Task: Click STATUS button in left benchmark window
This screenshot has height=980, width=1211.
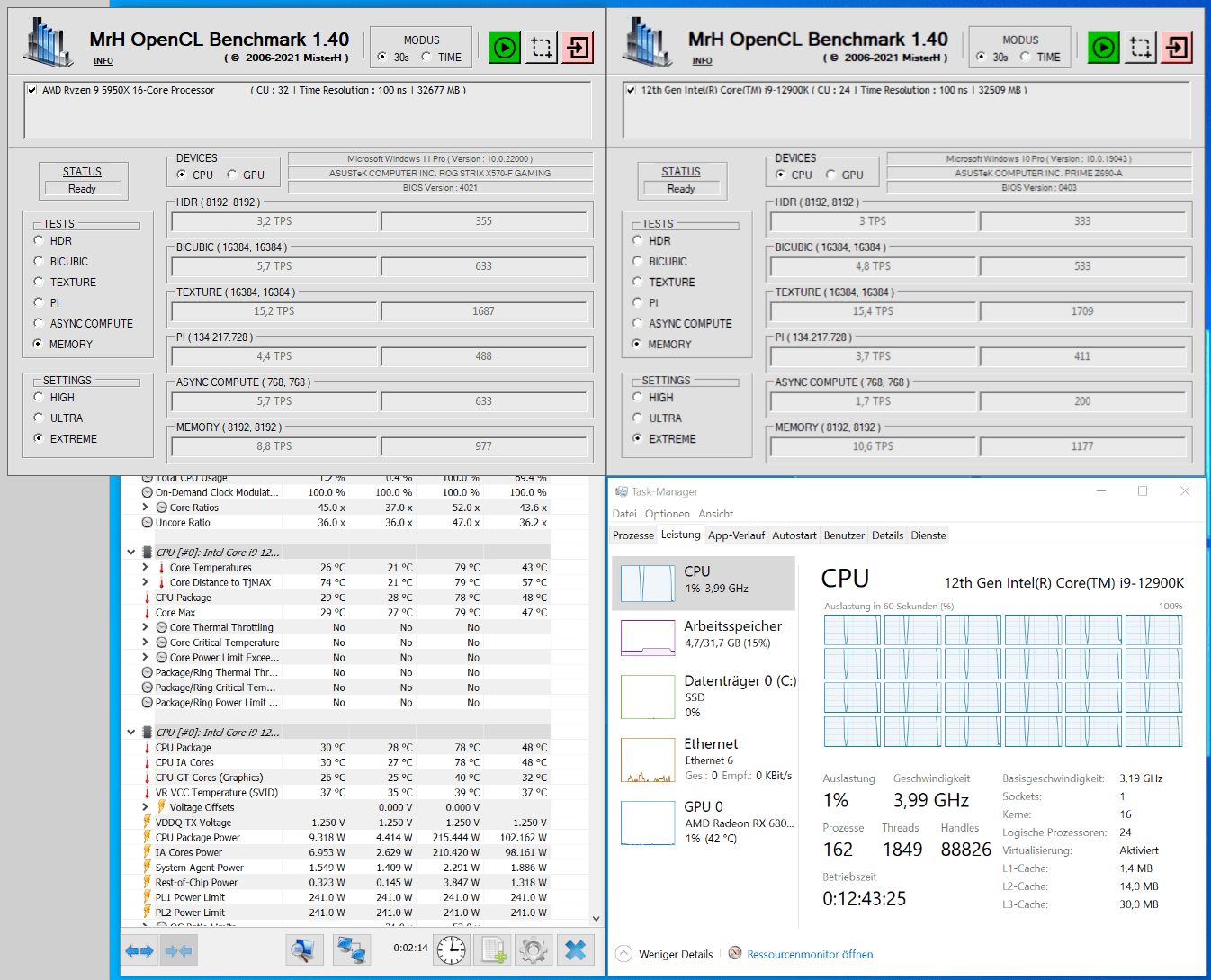Action: (x=82, y=172)
